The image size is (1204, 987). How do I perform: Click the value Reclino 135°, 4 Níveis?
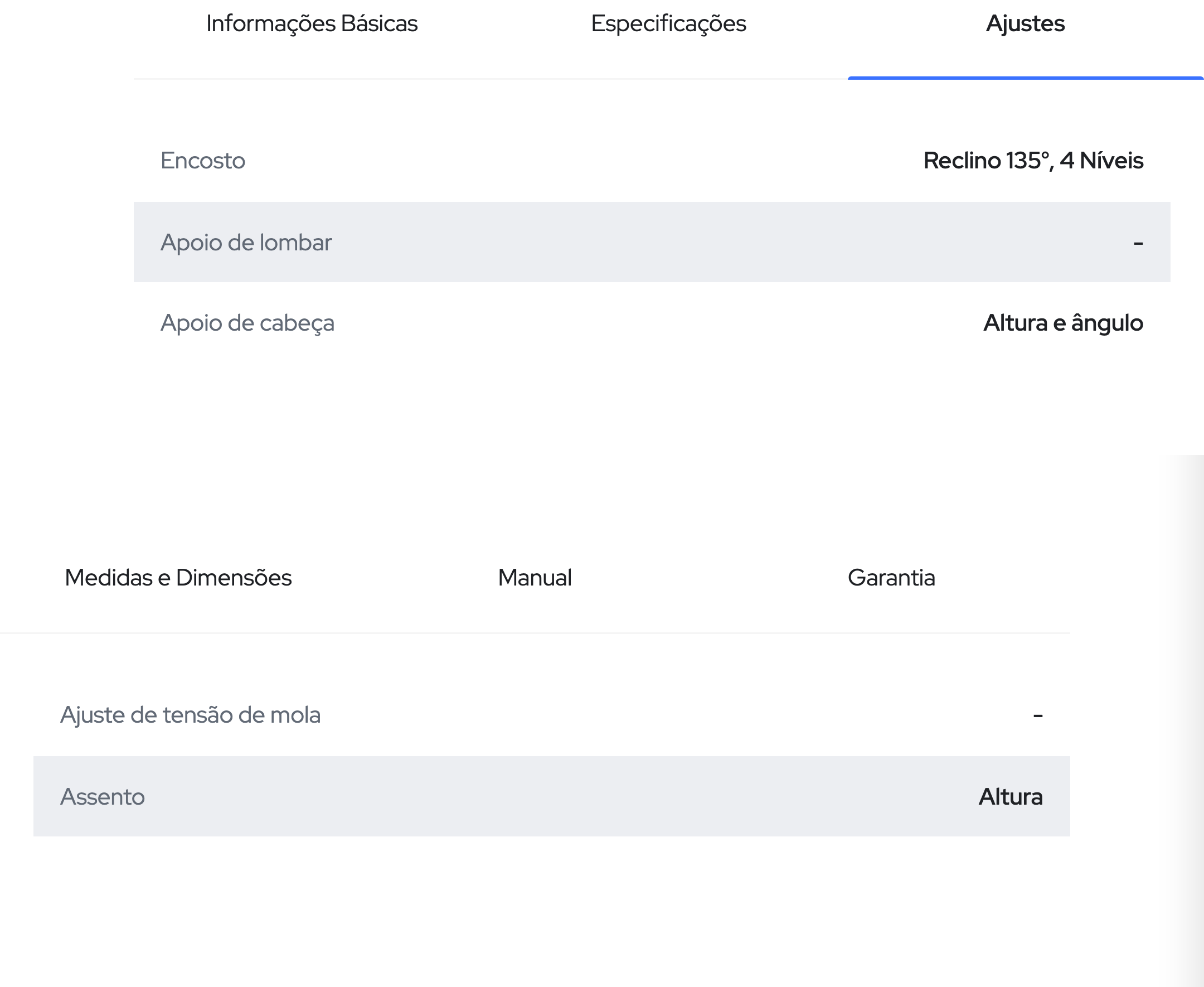1033,161
